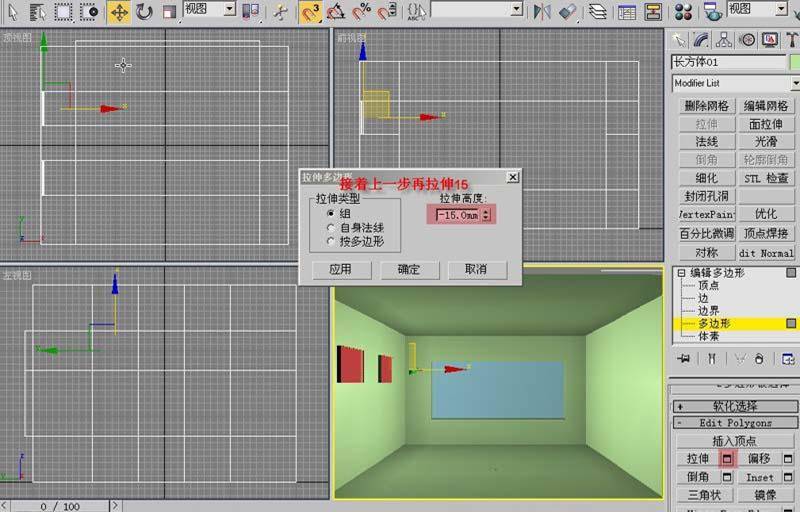The width and height of the screenshot is (800, 512).
Task: Click the 编辑网格 modifier button
Action: (x=766, y=106)
